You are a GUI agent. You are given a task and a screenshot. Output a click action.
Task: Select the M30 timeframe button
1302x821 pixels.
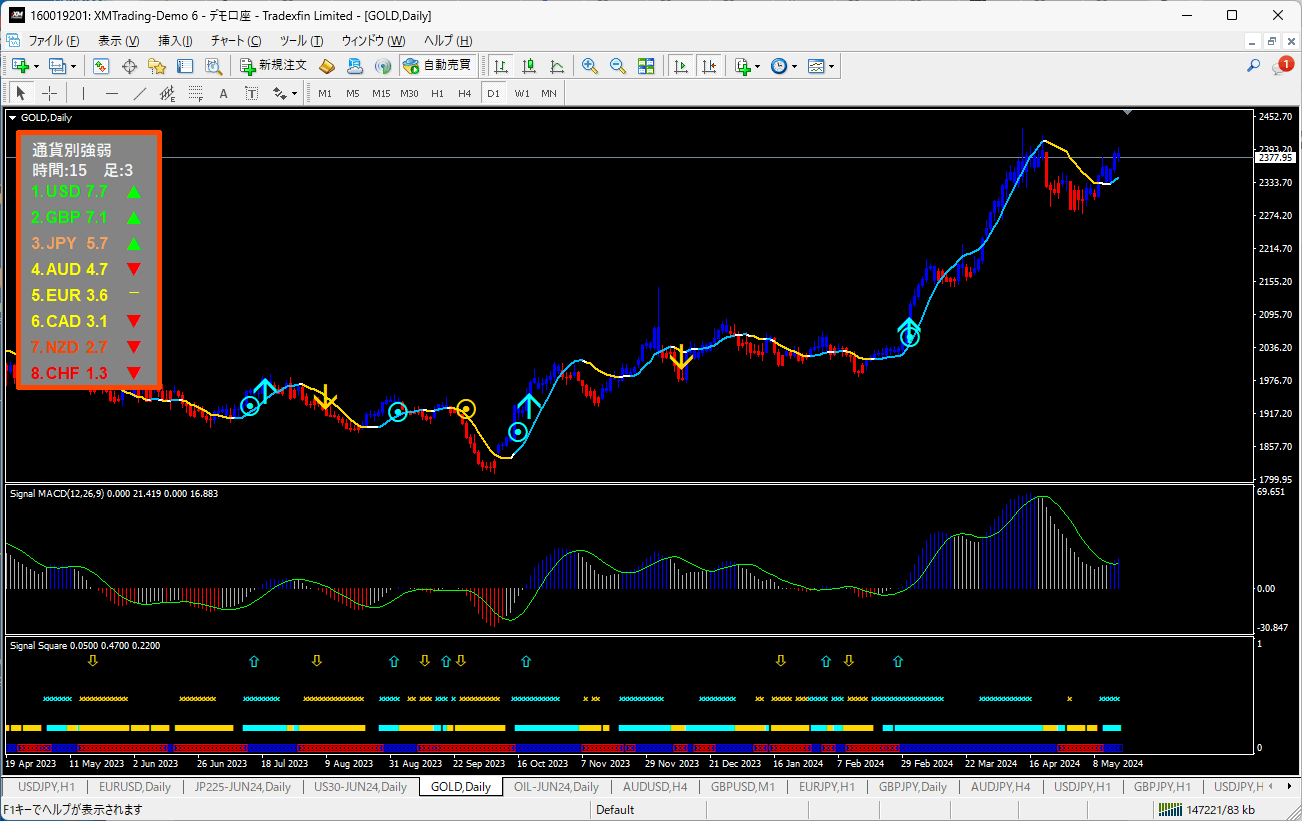409,93
